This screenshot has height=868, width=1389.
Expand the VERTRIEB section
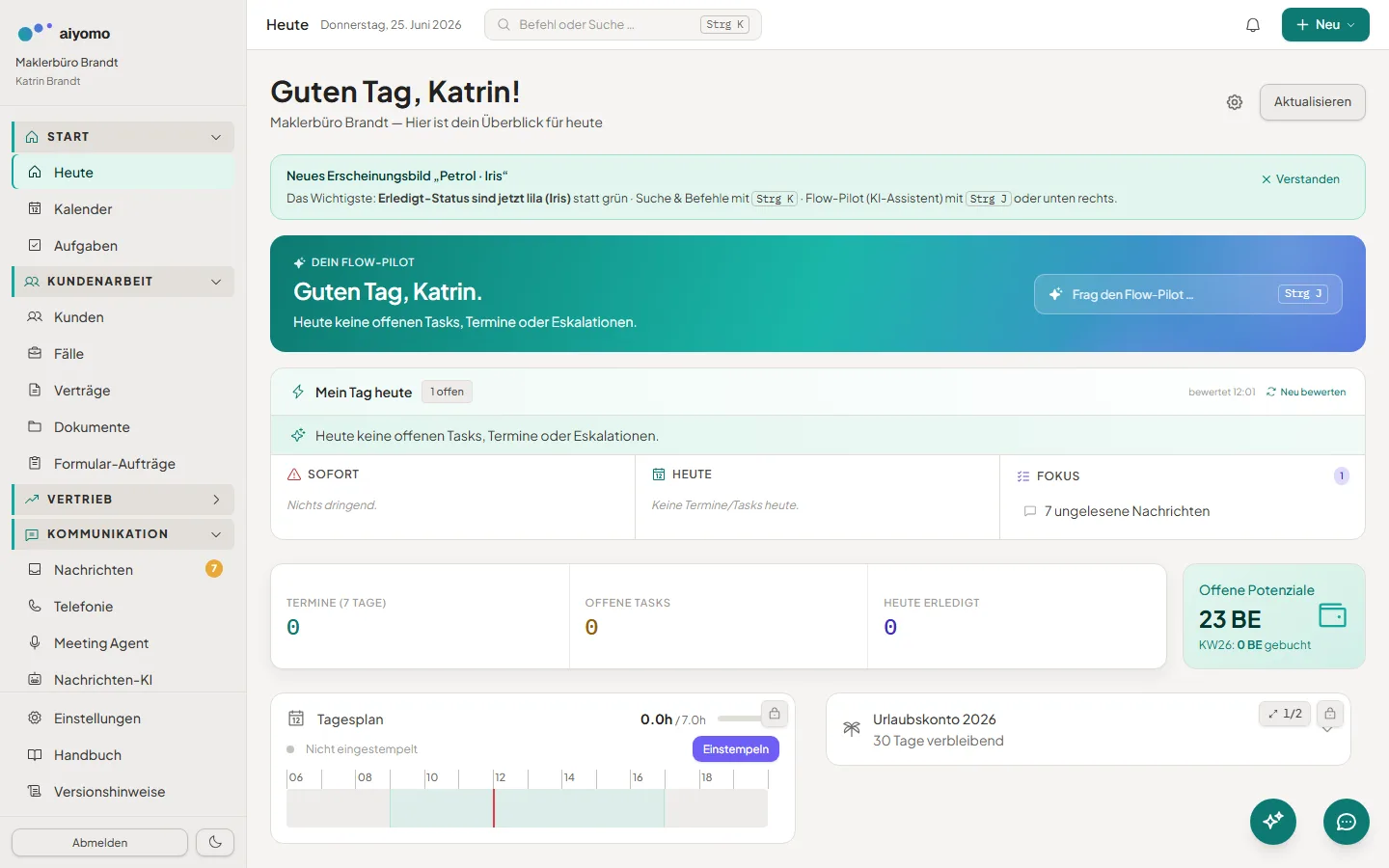point(123,500)
